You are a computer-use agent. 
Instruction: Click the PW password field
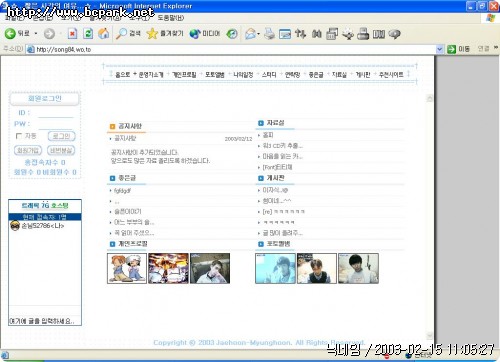(x=56, y=124)
